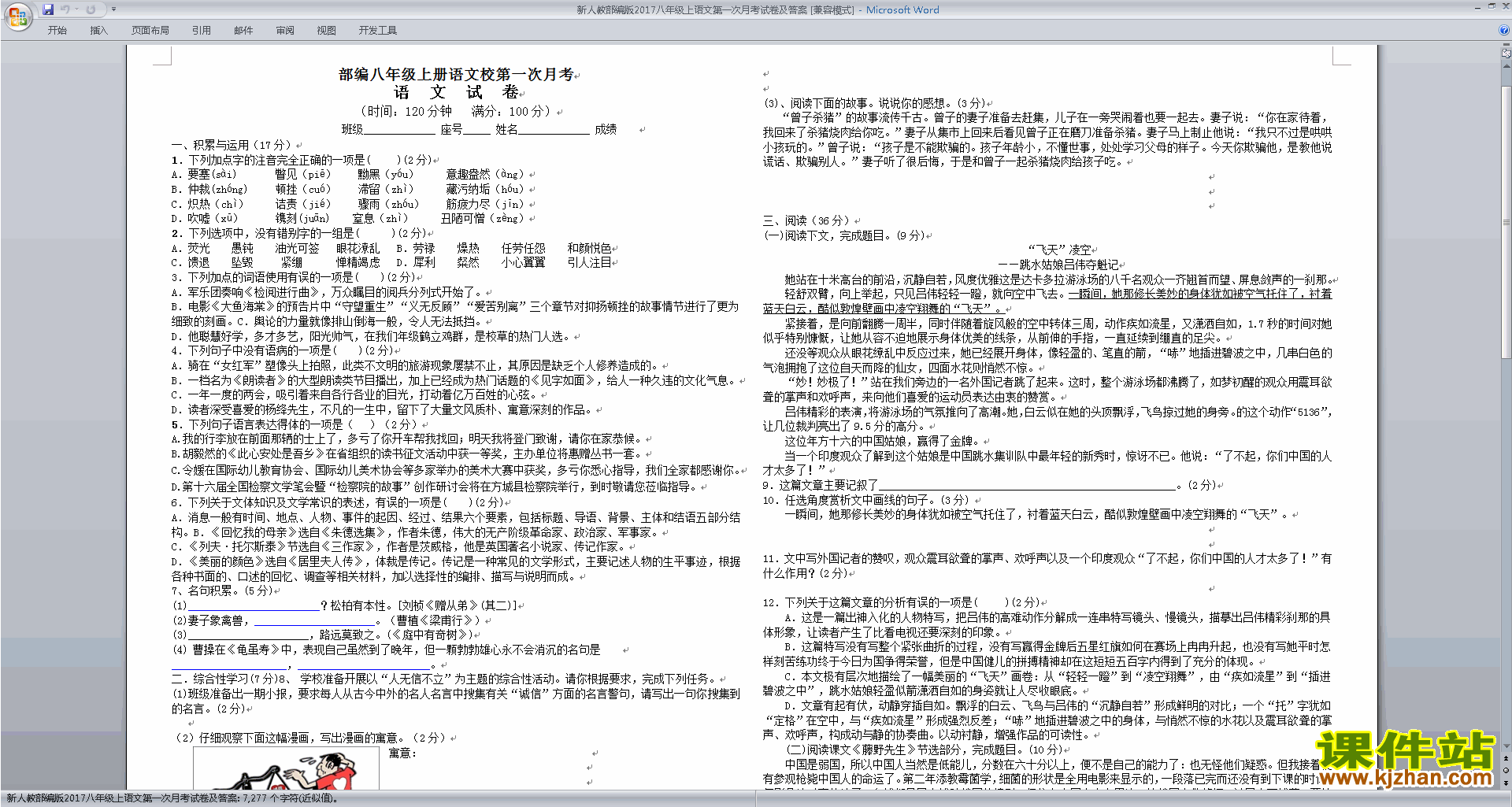This screenshot has height=807, width=1512.
Task: Click the Save floppy disk icon
Action: pos(48,9)
